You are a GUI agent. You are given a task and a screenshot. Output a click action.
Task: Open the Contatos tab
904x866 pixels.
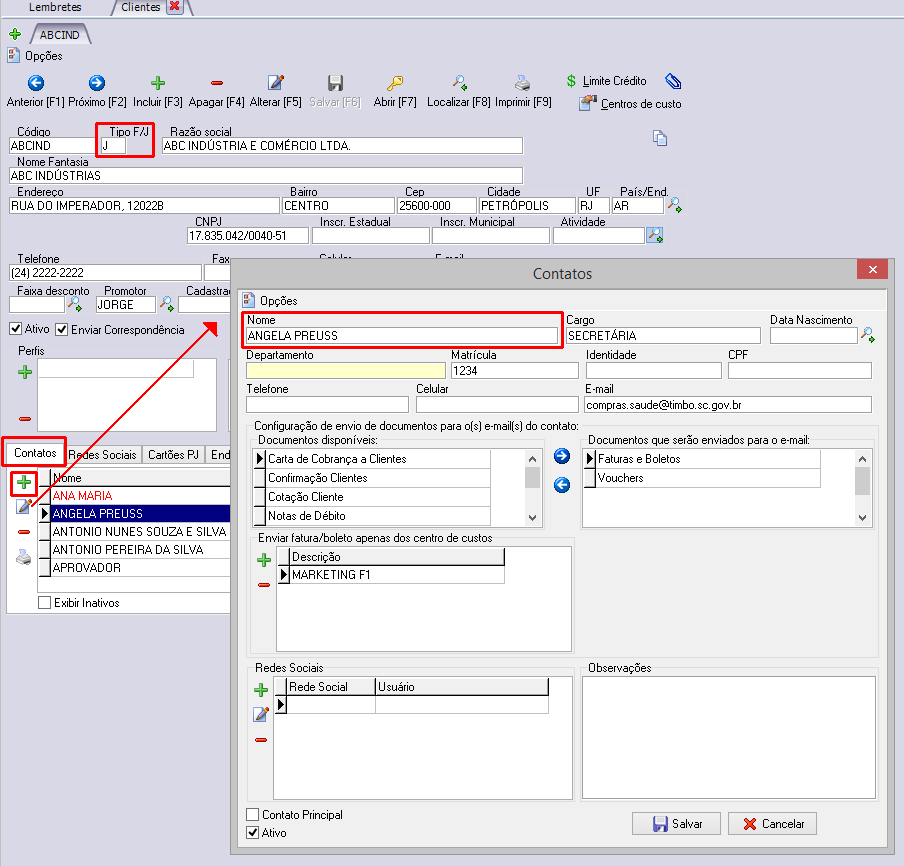click(x=35, y=453)
